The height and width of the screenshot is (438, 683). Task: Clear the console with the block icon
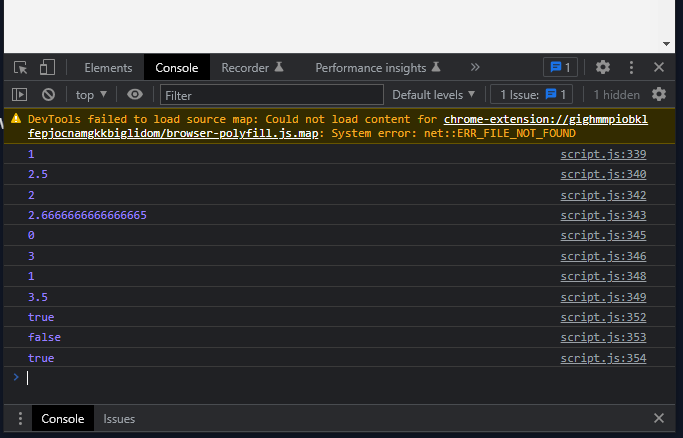click(48, 94)
